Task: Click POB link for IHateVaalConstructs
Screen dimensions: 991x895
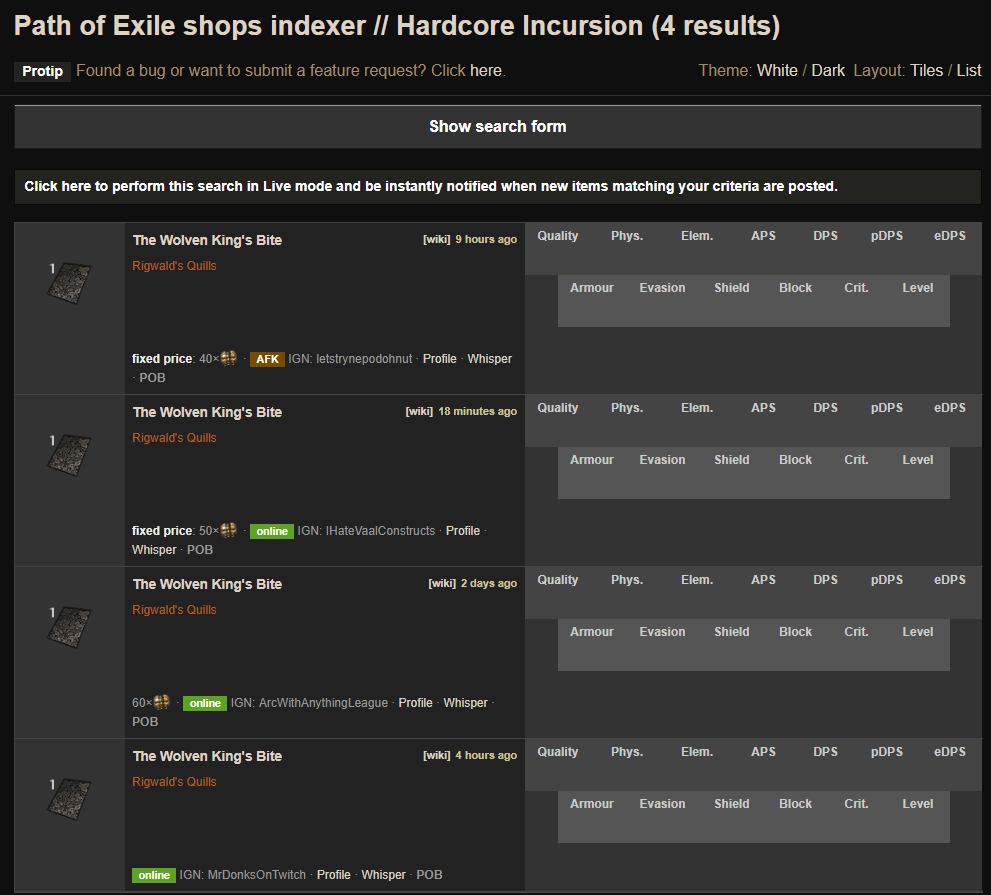Action: 200,549
